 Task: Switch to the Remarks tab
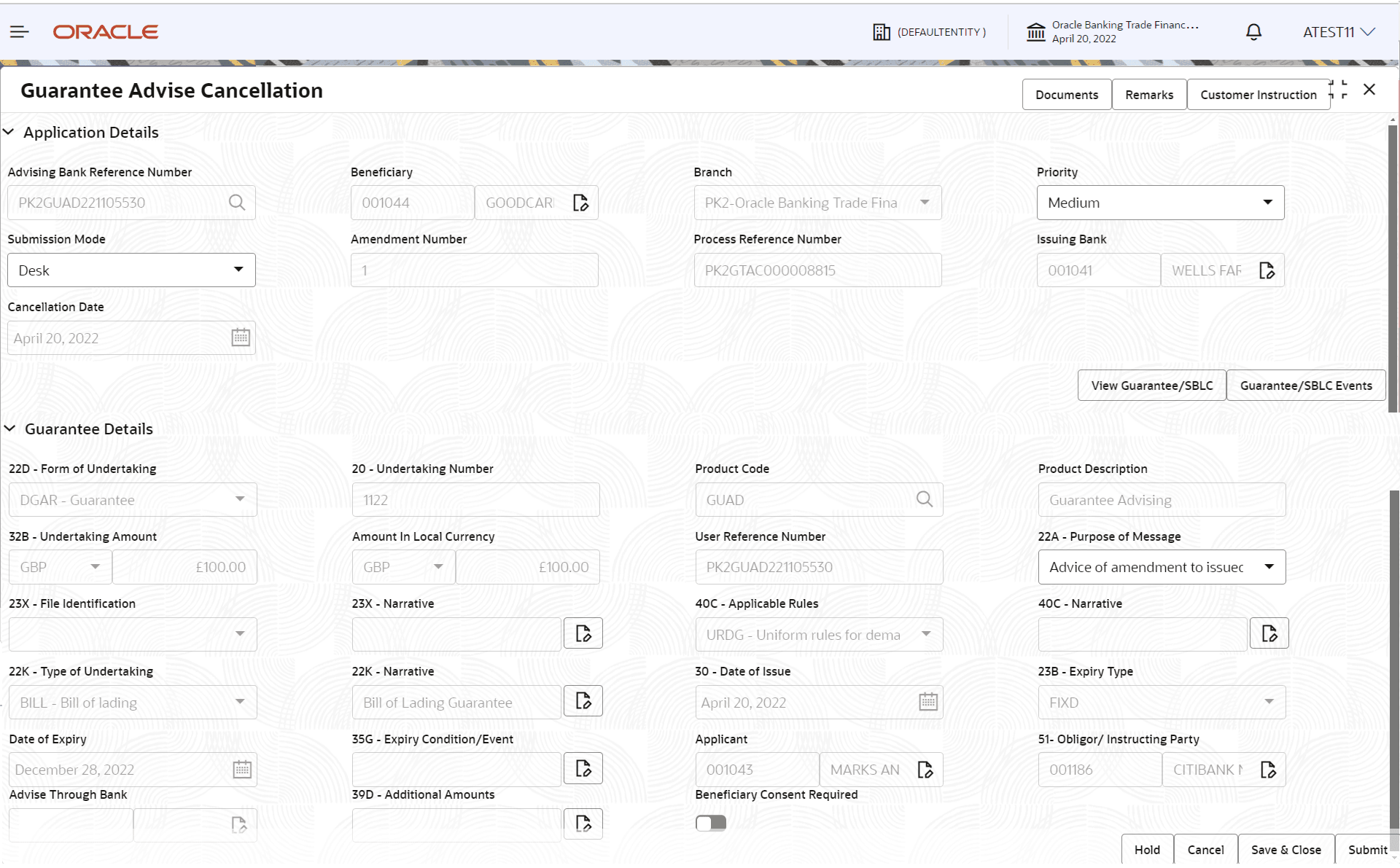point(1148,94)
